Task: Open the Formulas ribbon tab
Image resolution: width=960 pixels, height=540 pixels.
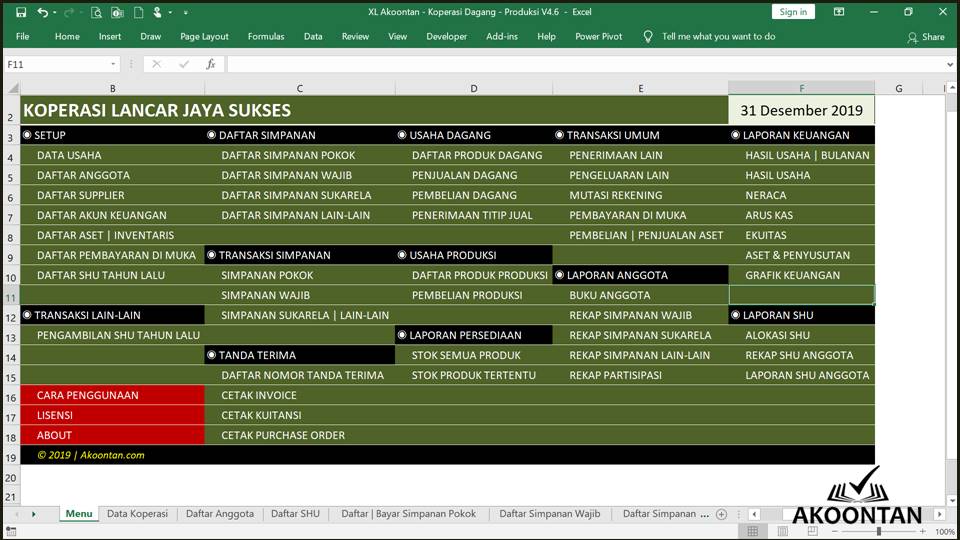Action: pos(266,37)
